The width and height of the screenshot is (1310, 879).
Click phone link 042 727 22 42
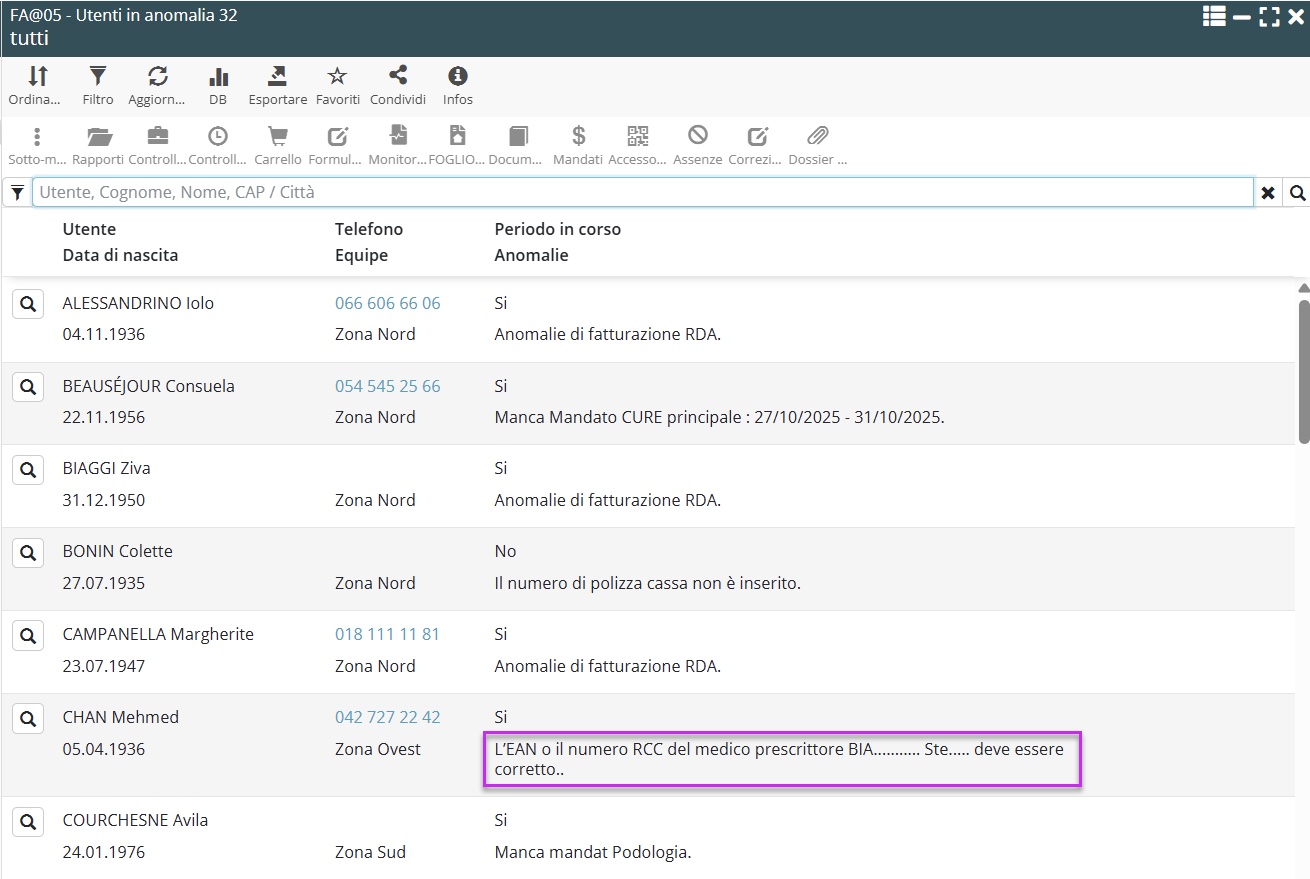tap(387, 717)
